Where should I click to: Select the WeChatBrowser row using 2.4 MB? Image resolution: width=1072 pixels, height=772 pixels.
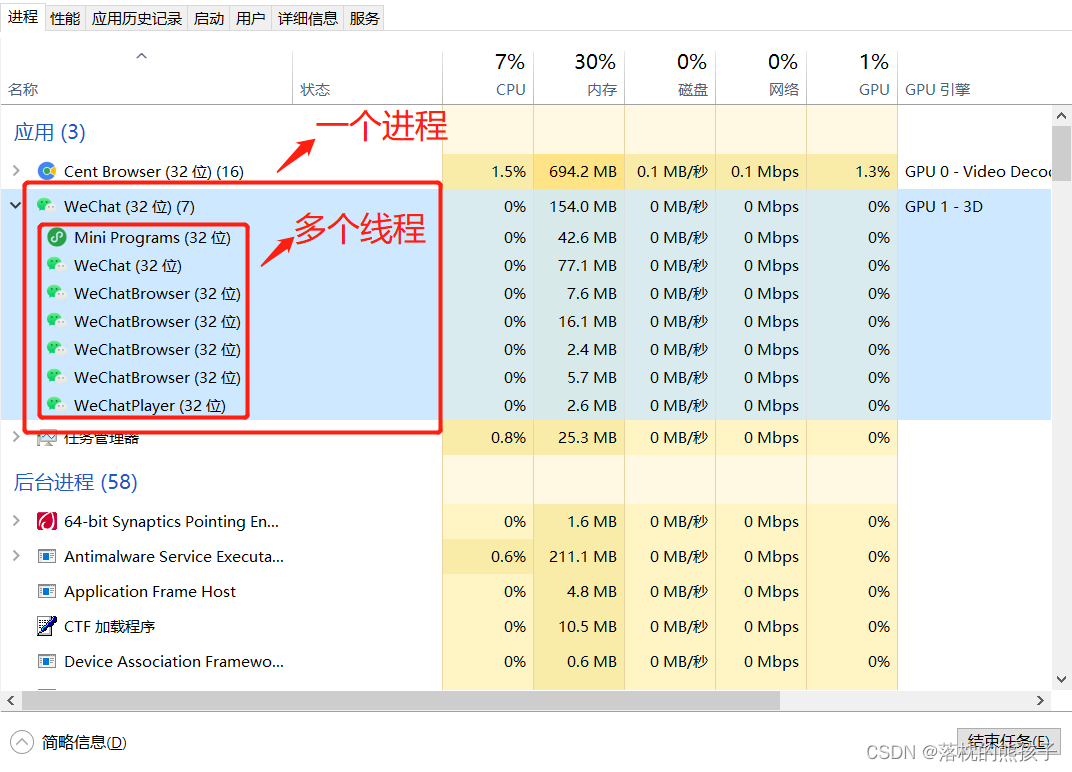pos(525,349)
